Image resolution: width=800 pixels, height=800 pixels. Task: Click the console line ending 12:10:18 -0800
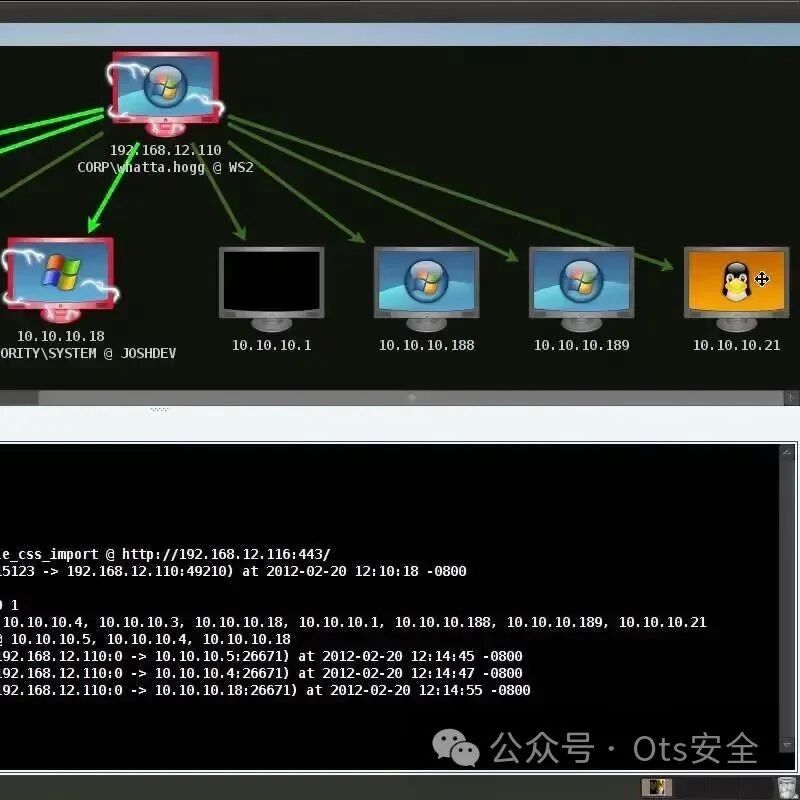[233, 571]
